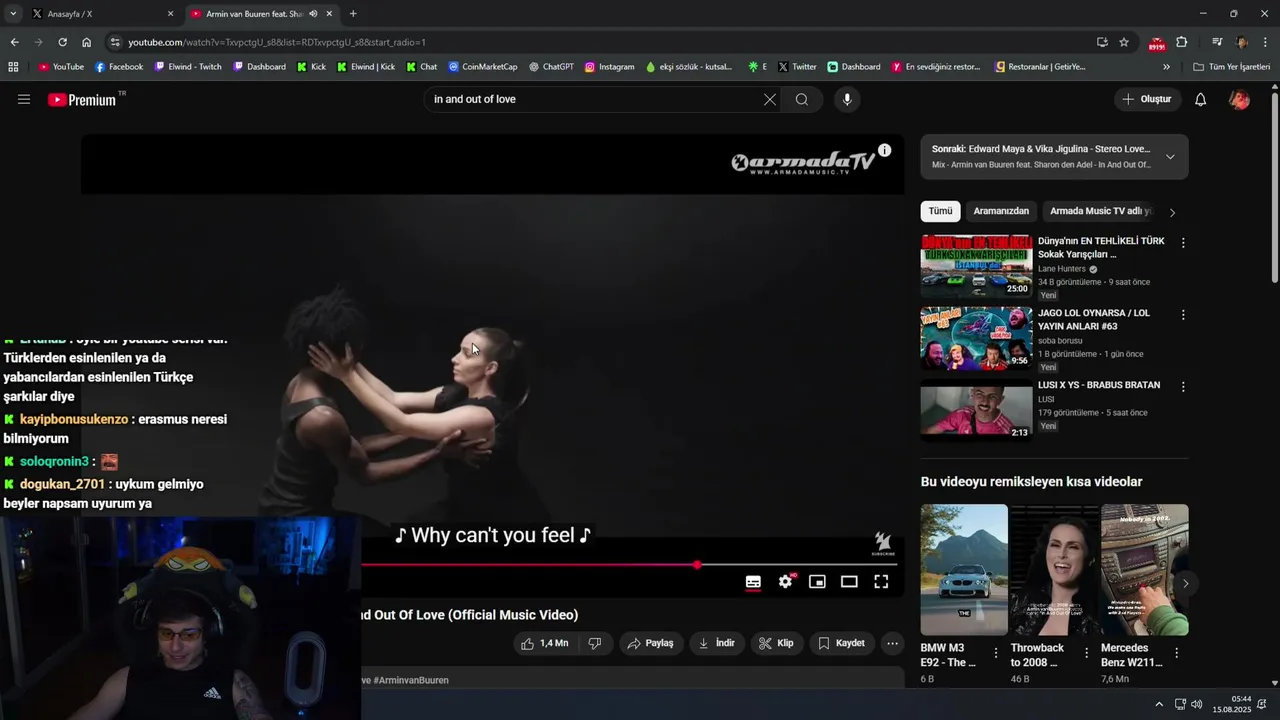The width and height of the screenshot is (1280, 720).
Task: Go back in browser history
Action: (x=14, y=42)
